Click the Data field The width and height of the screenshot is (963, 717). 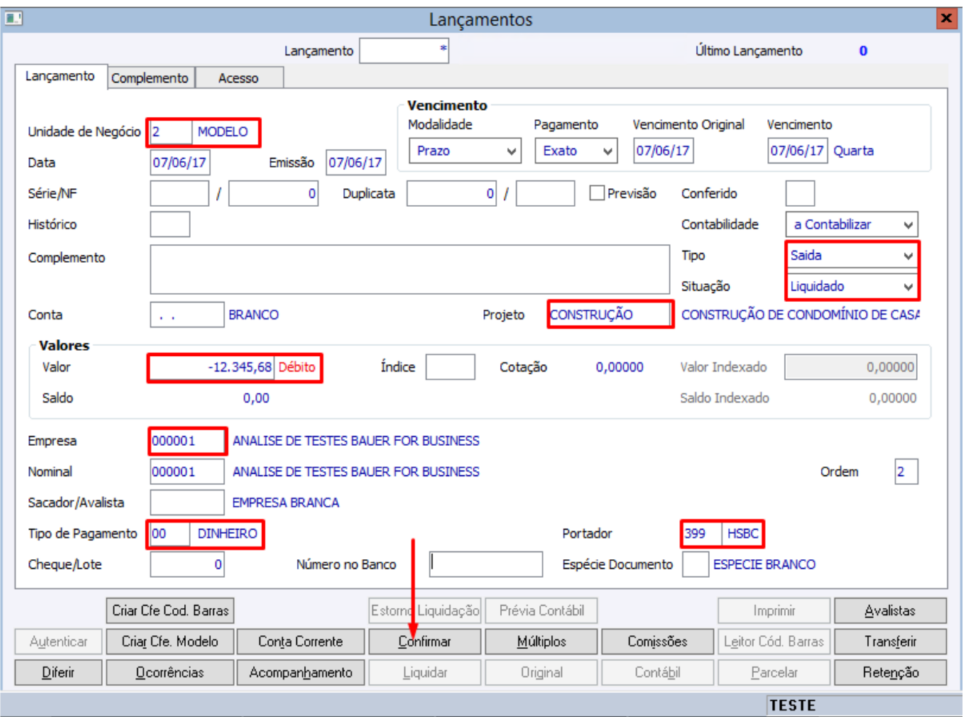179,163
